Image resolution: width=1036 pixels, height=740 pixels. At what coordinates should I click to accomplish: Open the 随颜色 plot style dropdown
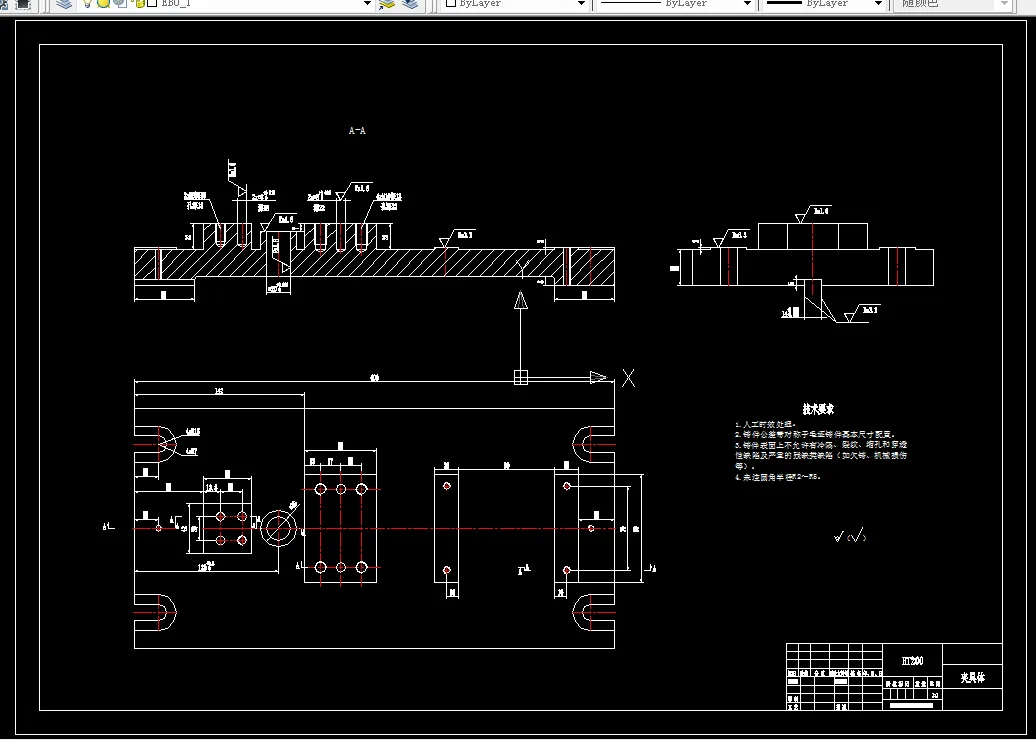[x=1004, y=4]
